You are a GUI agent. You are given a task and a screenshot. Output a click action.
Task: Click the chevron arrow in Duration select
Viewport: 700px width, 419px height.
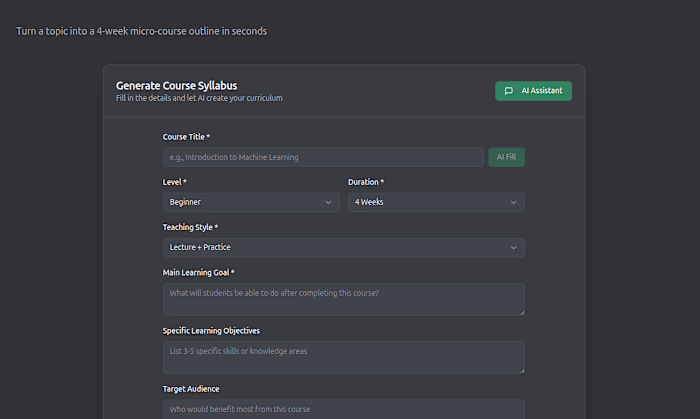(x=514, y=202)
